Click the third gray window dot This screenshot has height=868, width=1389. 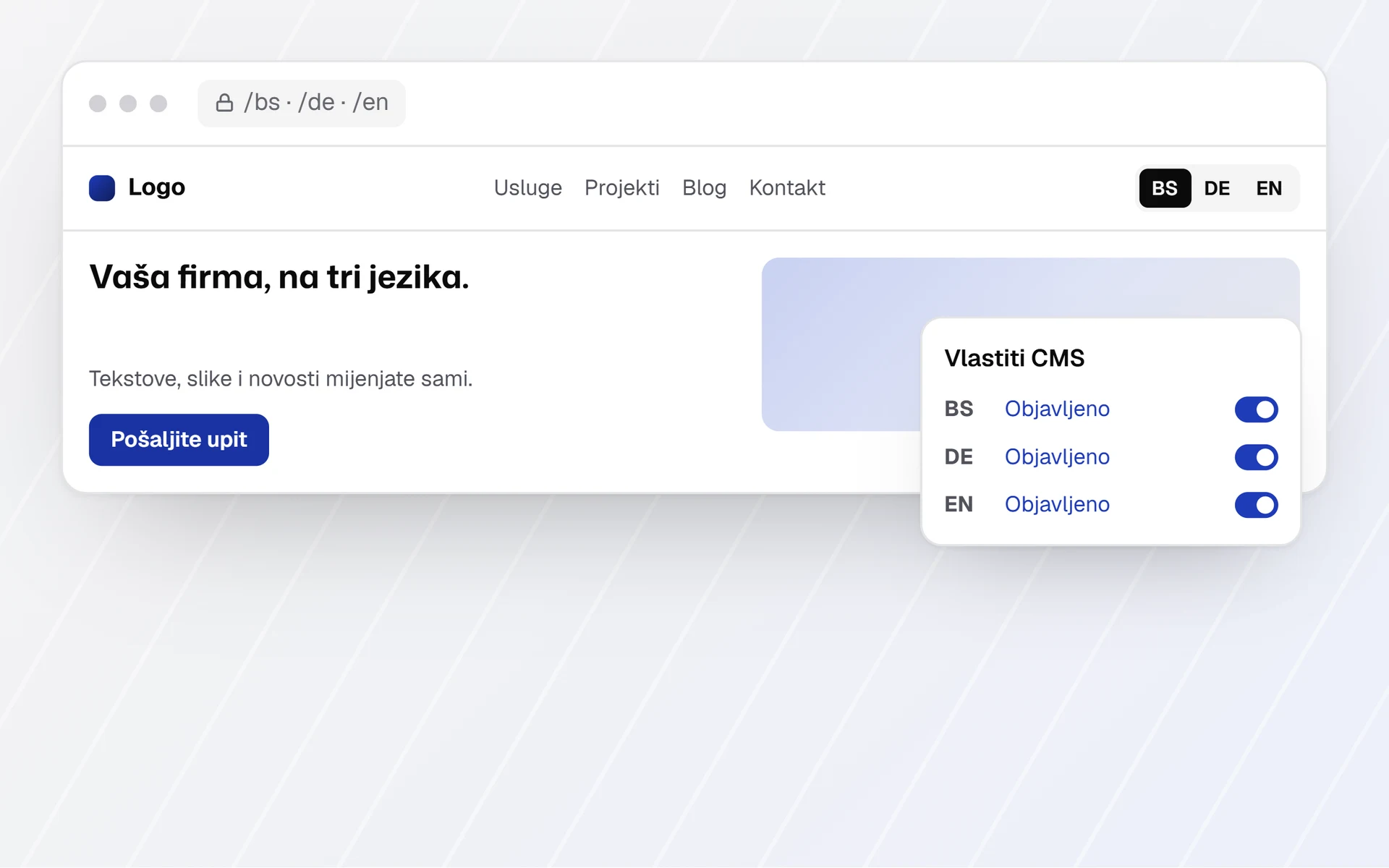158,103
